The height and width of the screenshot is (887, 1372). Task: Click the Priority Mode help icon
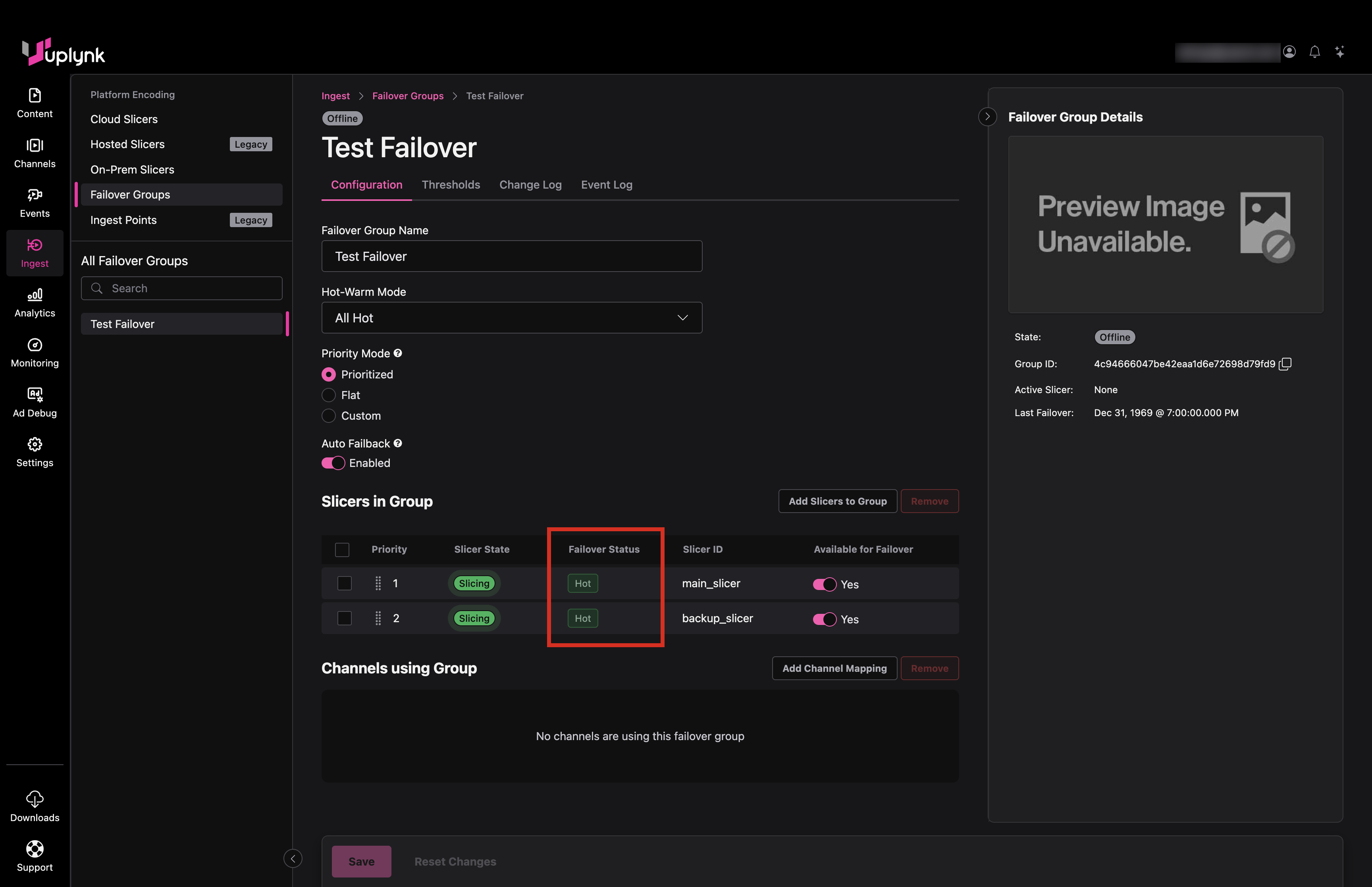click(x=398, y=353)
